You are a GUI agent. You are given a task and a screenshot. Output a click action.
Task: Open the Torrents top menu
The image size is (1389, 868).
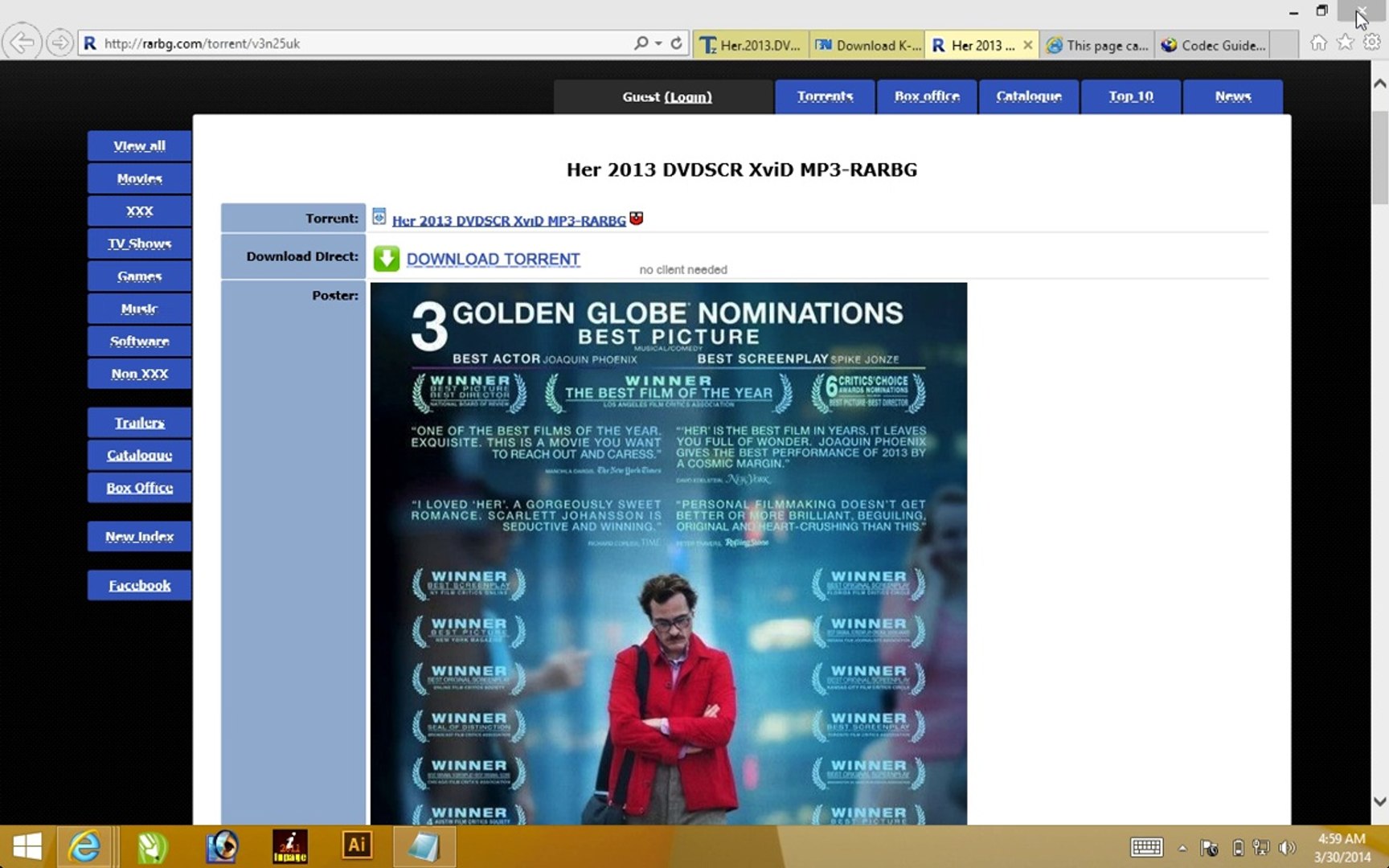(x=825, y=96)
